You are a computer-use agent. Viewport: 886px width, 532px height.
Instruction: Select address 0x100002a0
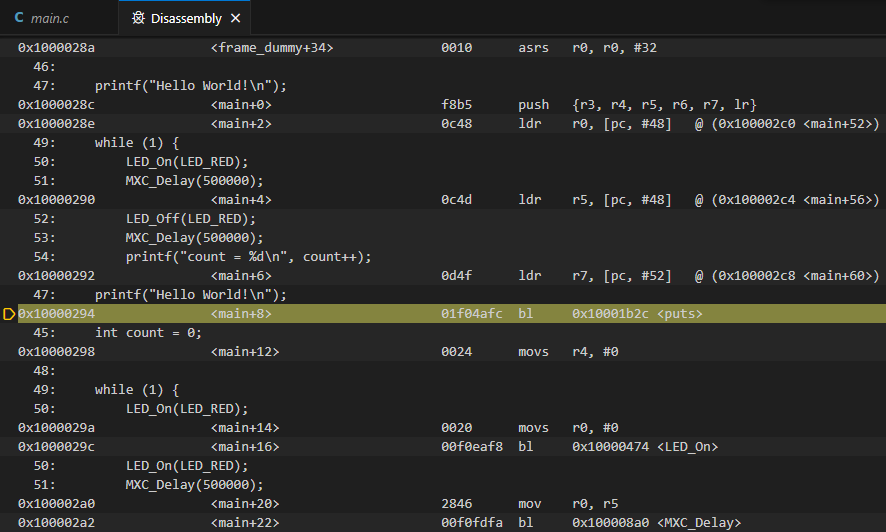coord(57,504)
